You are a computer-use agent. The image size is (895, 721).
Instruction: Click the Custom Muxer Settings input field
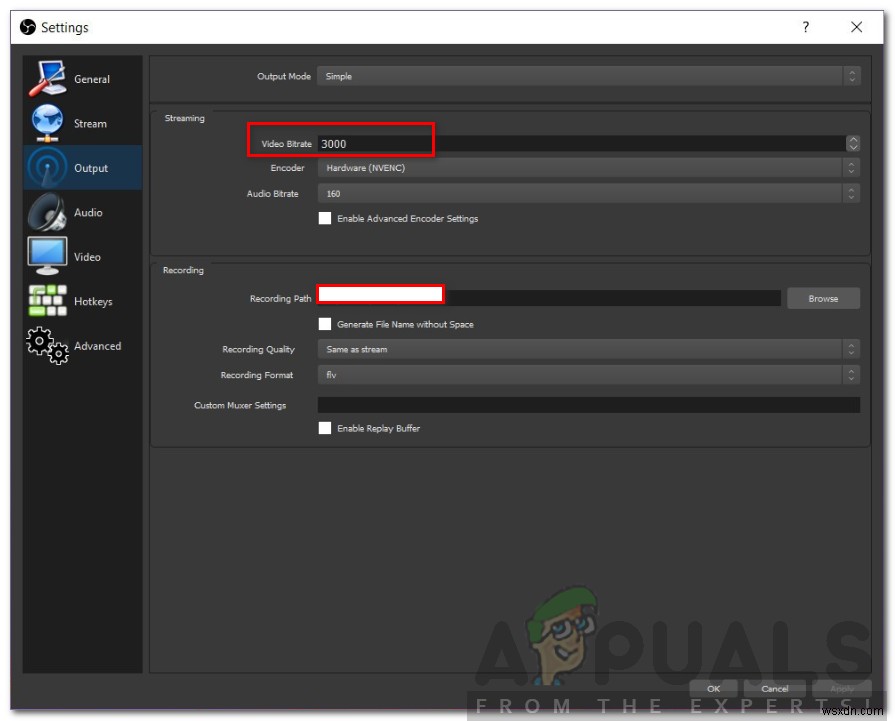tap(587, 404)
